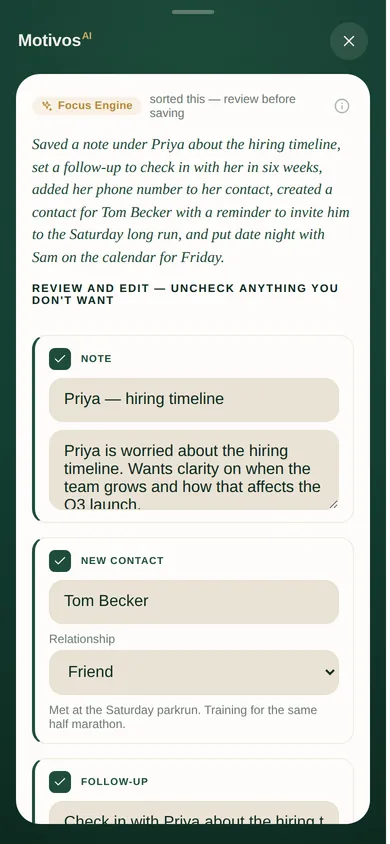
Task: Tap the sheet drag handle at the top
Action: (x=193, y=12)
